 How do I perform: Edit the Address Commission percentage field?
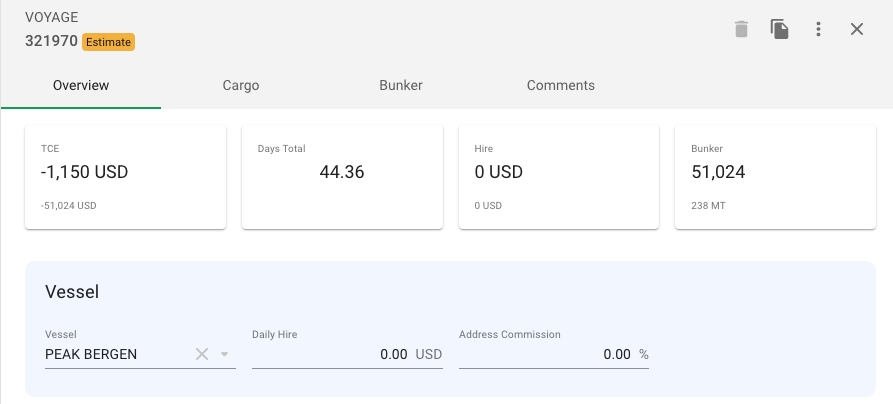pos(545,354)
